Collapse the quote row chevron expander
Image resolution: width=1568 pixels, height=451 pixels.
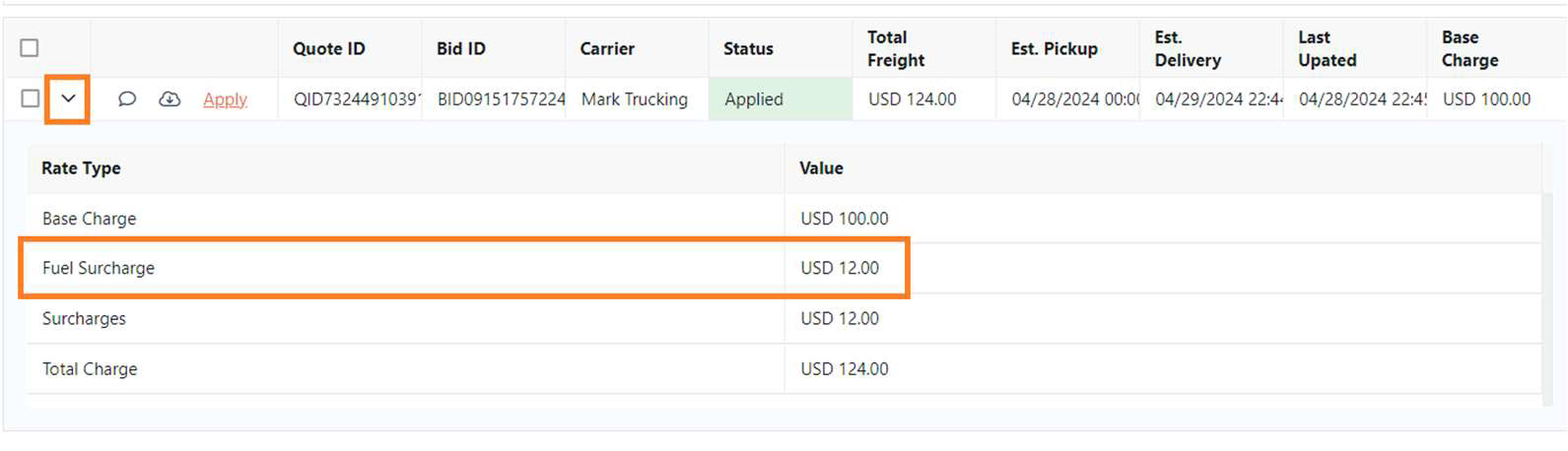pyautogui.click(x=68, y=98)
